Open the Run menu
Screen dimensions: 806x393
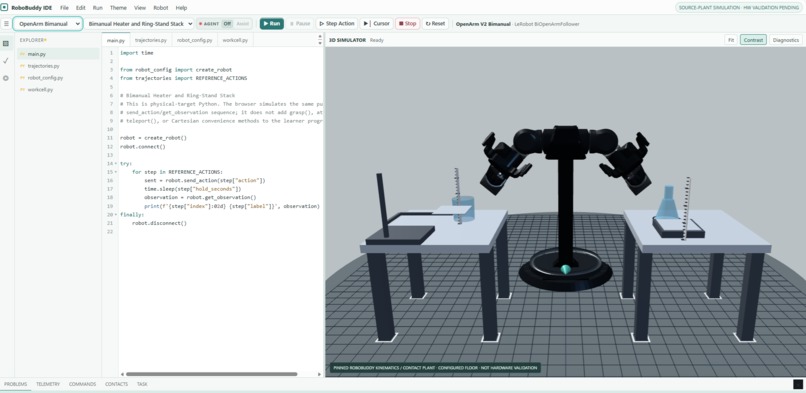tap(98, 8)
